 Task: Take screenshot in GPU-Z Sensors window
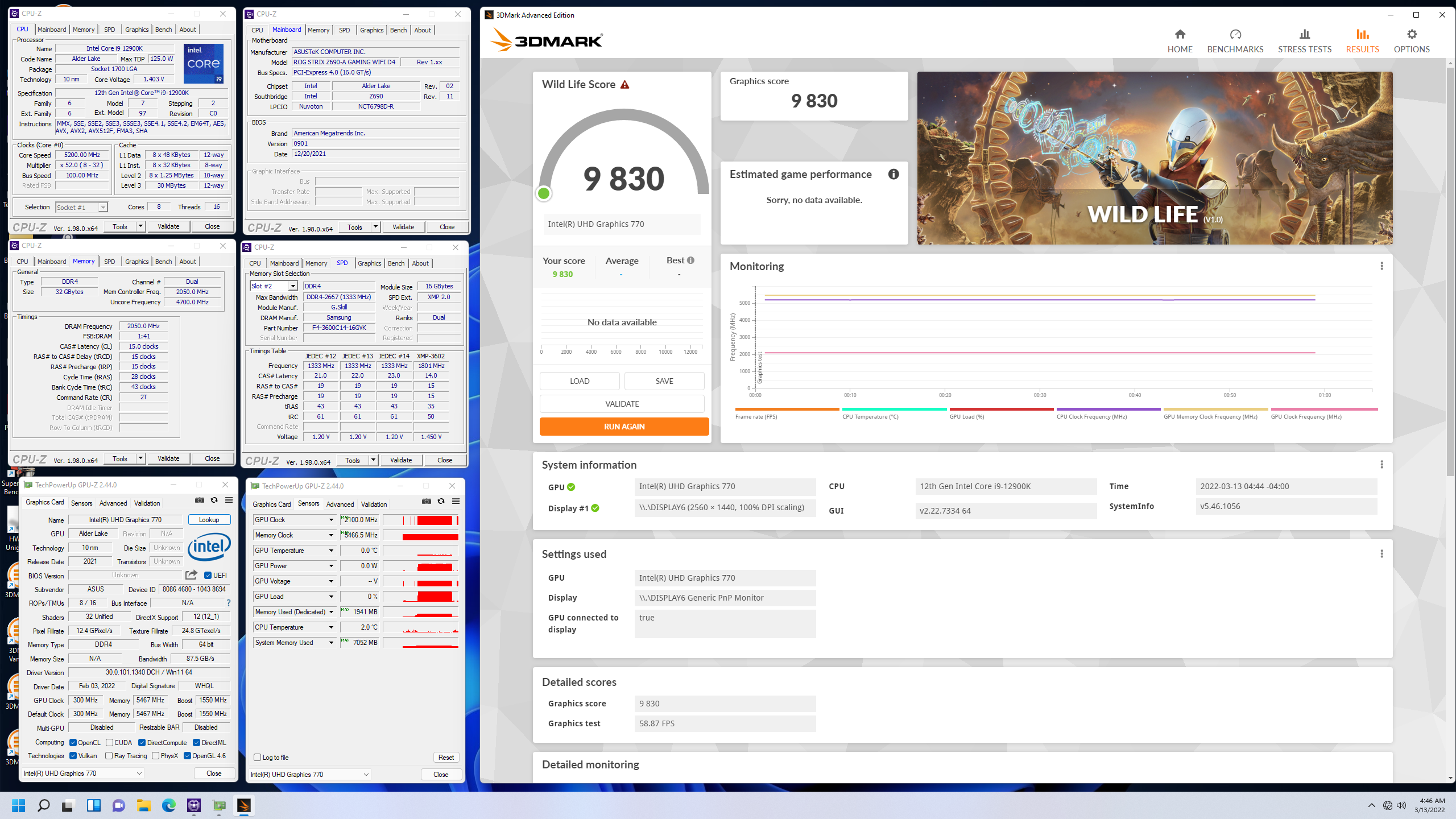click(427, 501)
